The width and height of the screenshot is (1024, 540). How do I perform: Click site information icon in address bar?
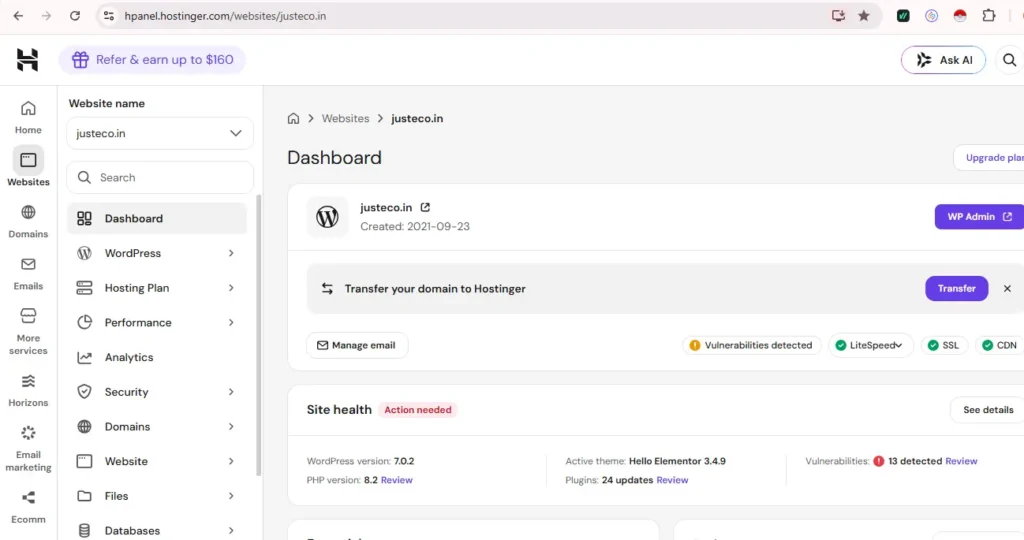click(x=109, y=16)
